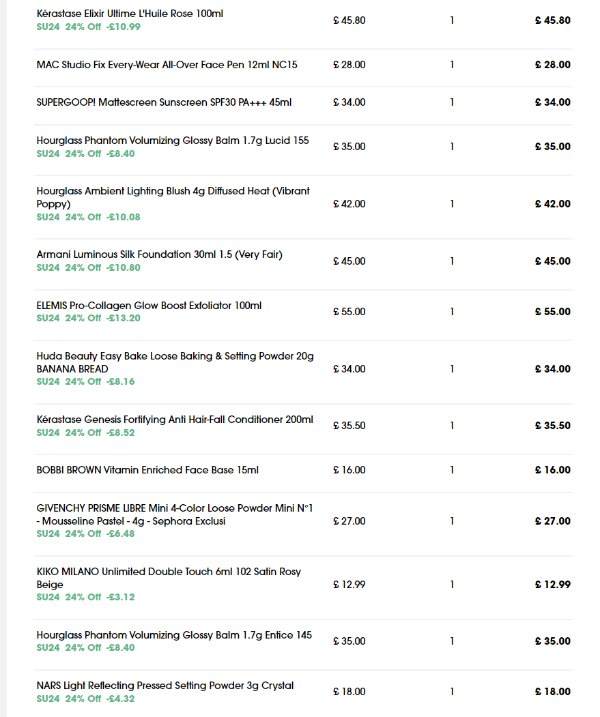Open the Kérastase Elixir Ultime L'Huile Rose product
Viewport: 600px width, 717px height.
(x=130, y=14)
